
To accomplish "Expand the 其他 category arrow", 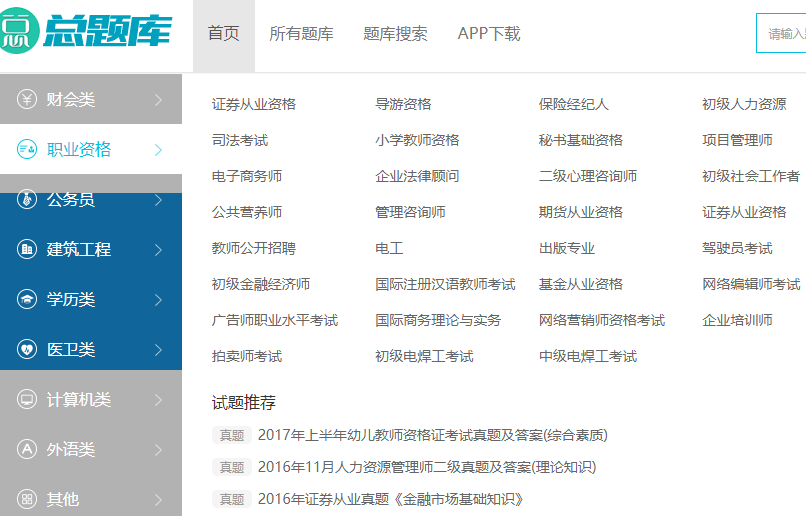I will (x=158, y=500).
